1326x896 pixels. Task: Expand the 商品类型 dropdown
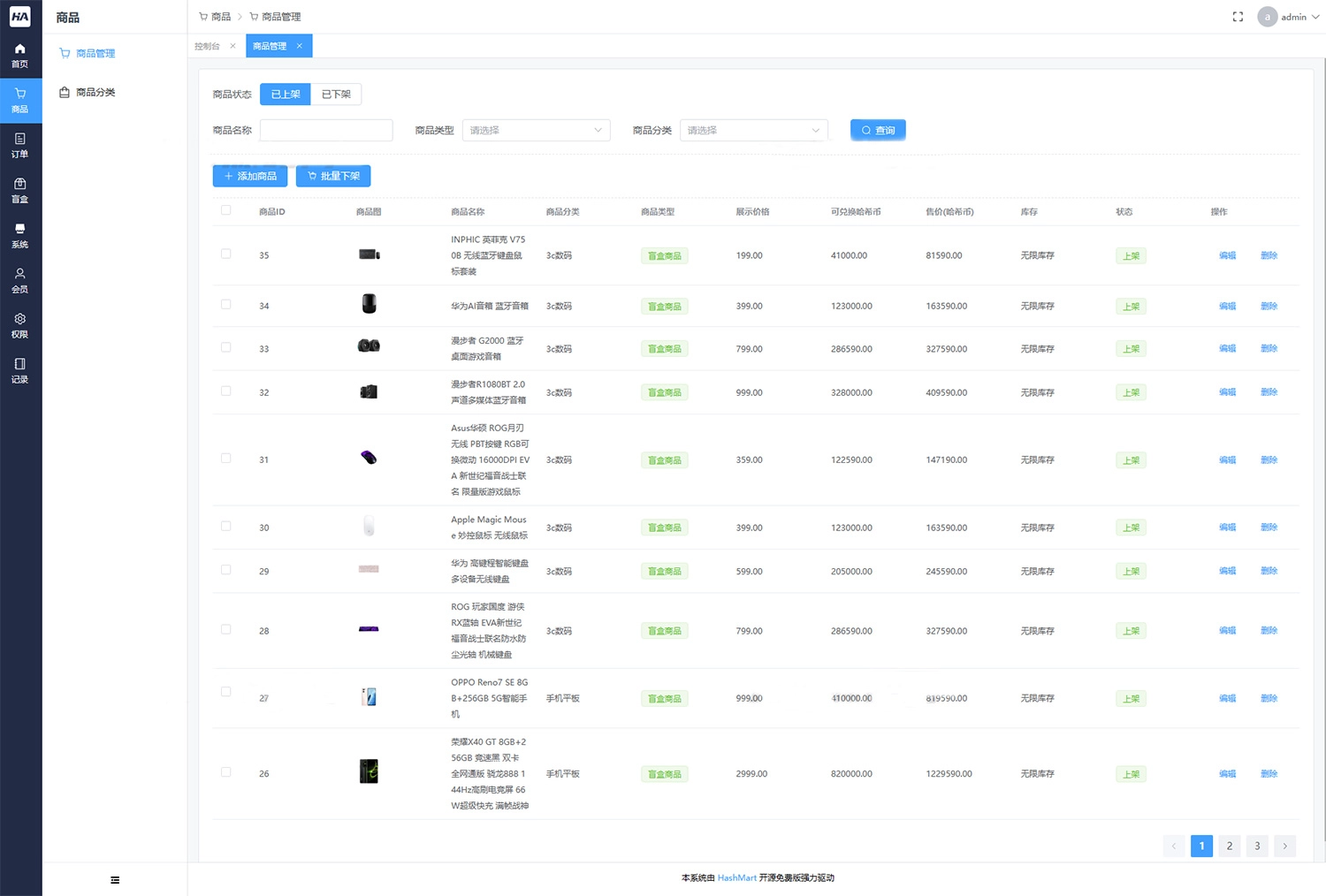click(x=536, y=131)
